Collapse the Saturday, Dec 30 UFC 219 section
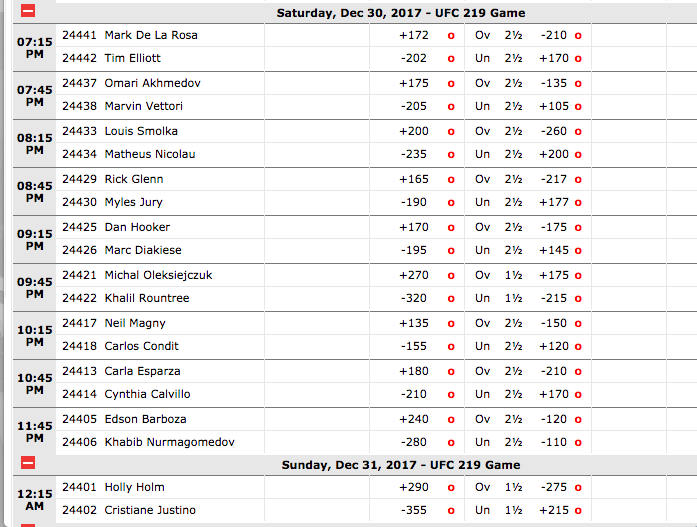The width and height of the screenshot is (697, 527). (28, 11)
